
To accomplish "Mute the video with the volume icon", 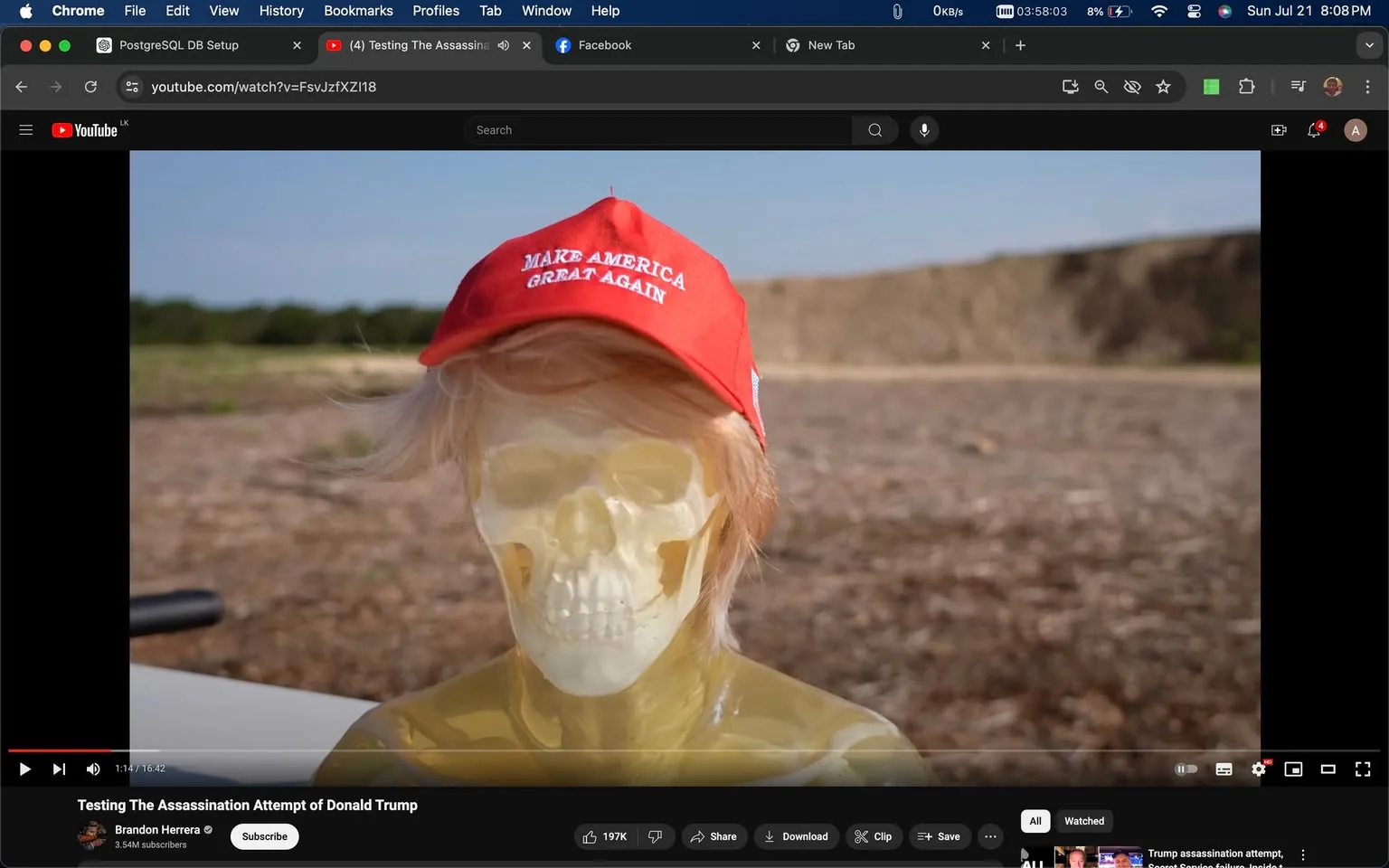I will pyautogui.click(x=92, y=769).
